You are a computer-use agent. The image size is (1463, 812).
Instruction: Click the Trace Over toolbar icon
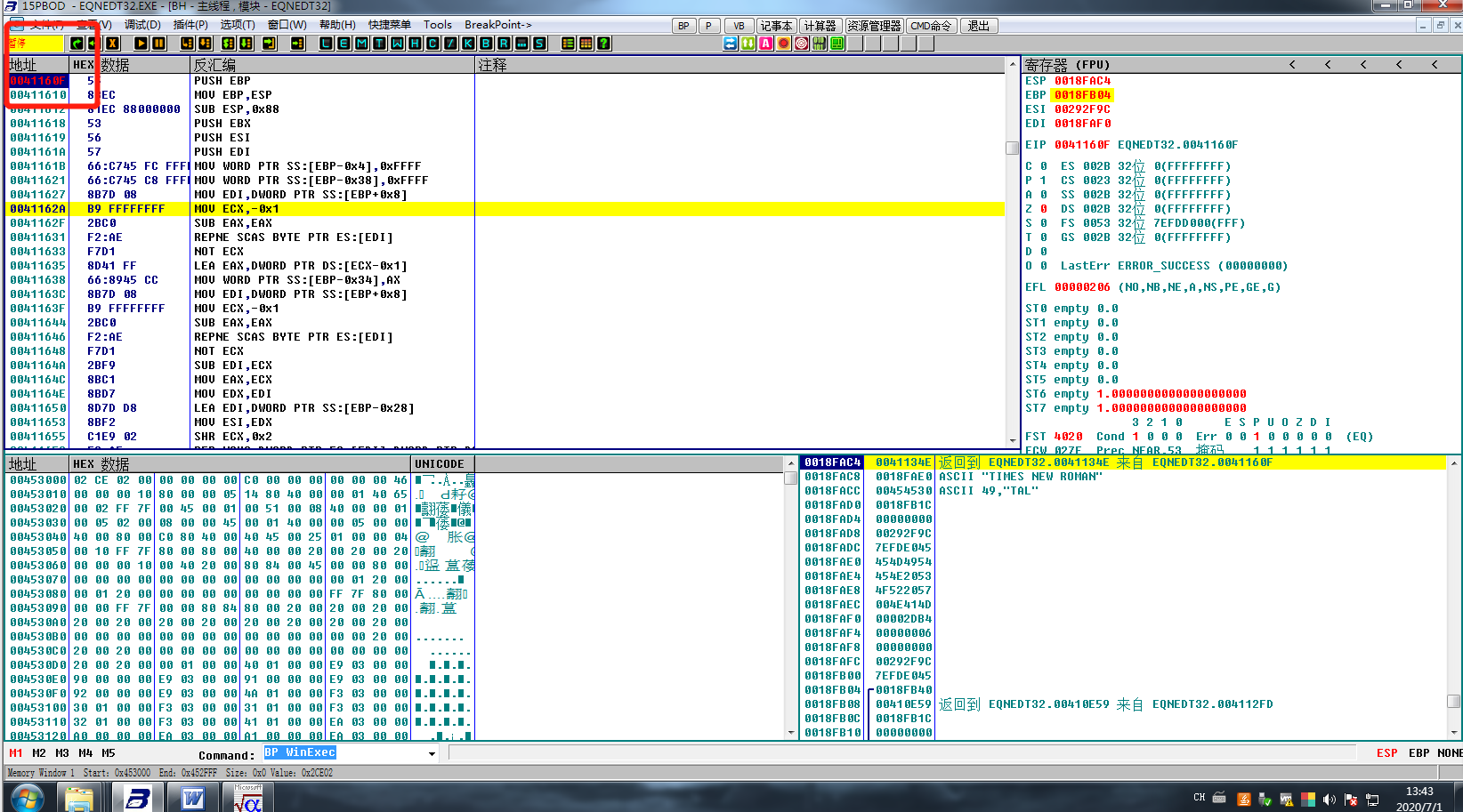(x=246, y=43)
